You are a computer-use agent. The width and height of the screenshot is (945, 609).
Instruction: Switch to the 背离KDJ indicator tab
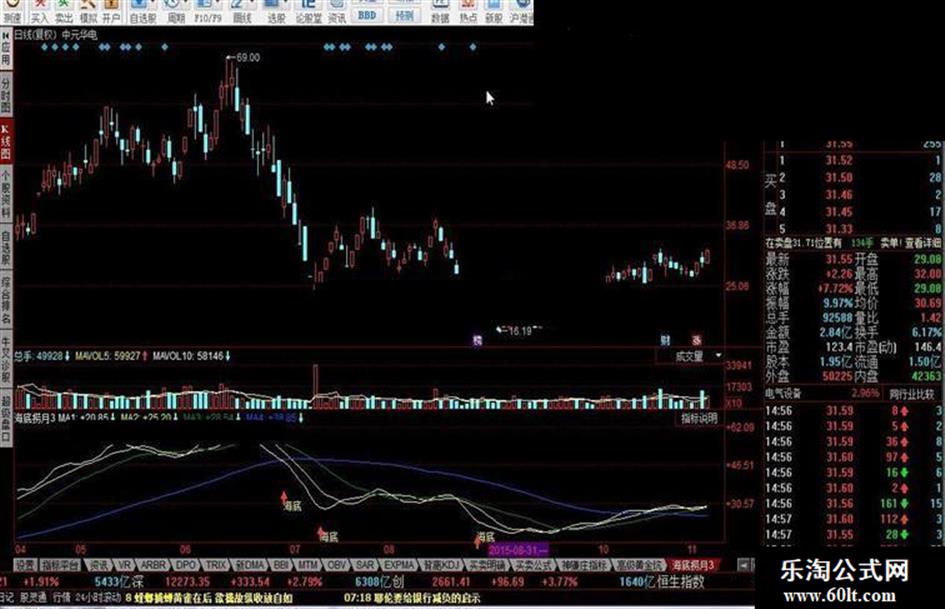click(x=441, y=566)
